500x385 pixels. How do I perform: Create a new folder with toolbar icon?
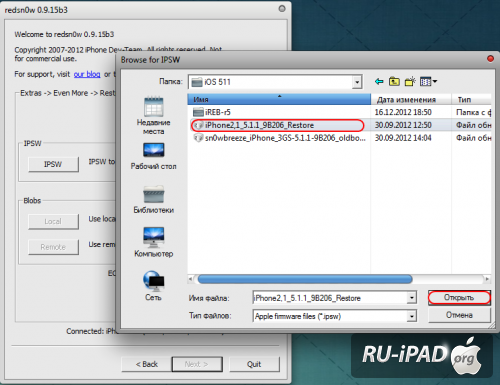click(410, 81)
